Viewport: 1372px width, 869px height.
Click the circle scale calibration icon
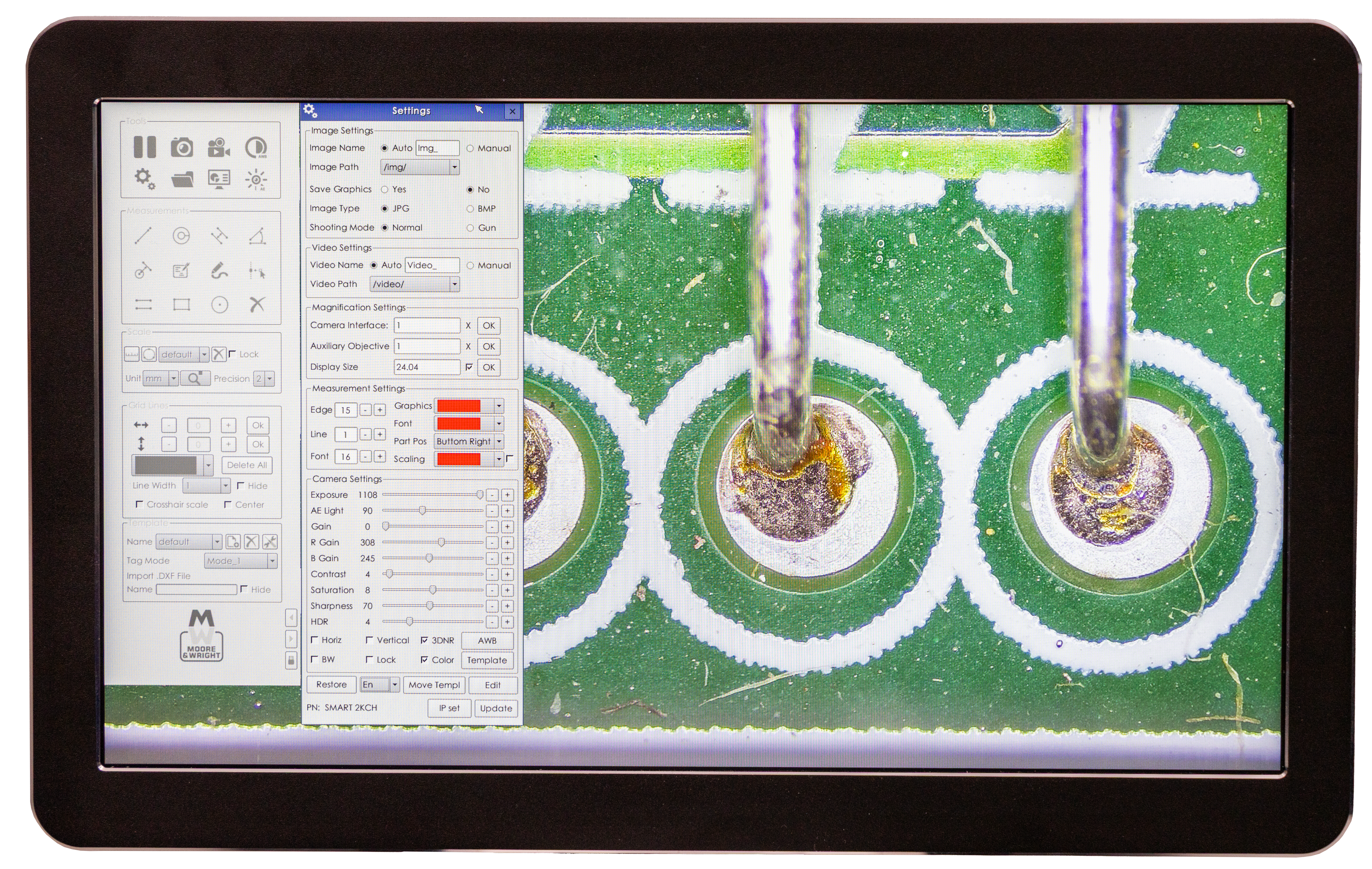tap(149, 354)
